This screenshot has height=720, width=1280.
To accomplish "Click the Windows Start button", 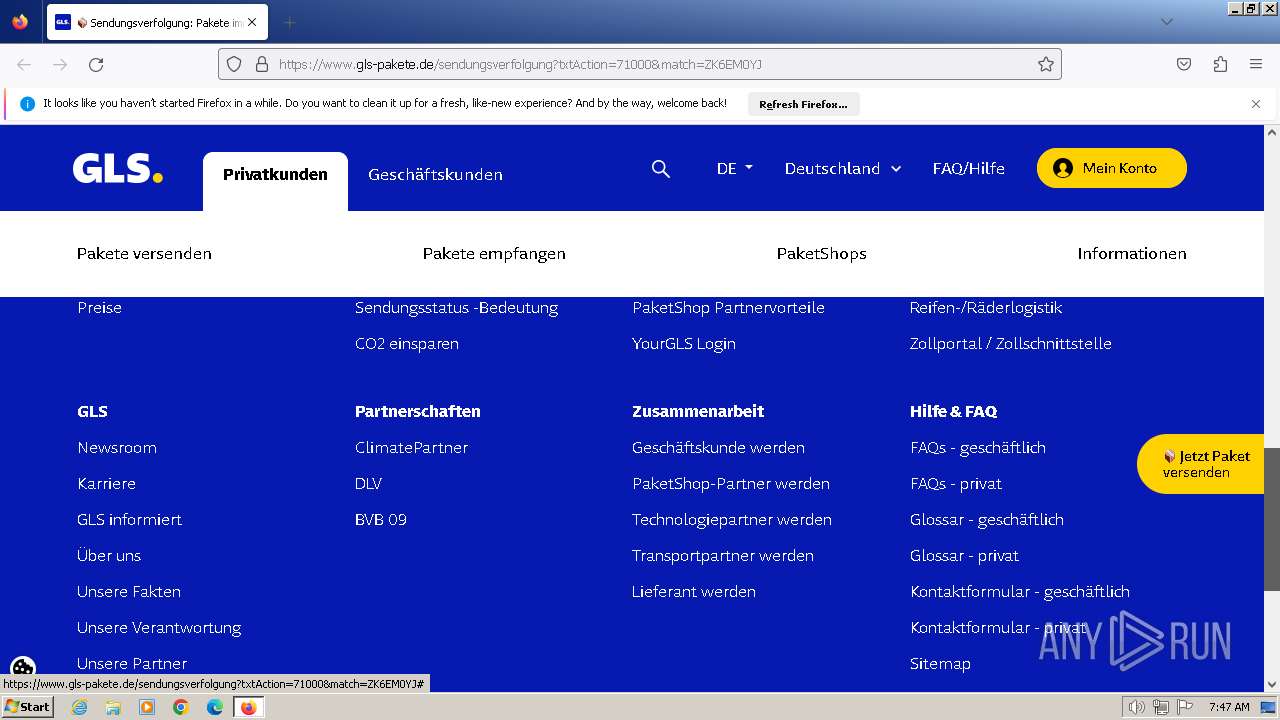I will pyautogui.click(x=28, y=707).
